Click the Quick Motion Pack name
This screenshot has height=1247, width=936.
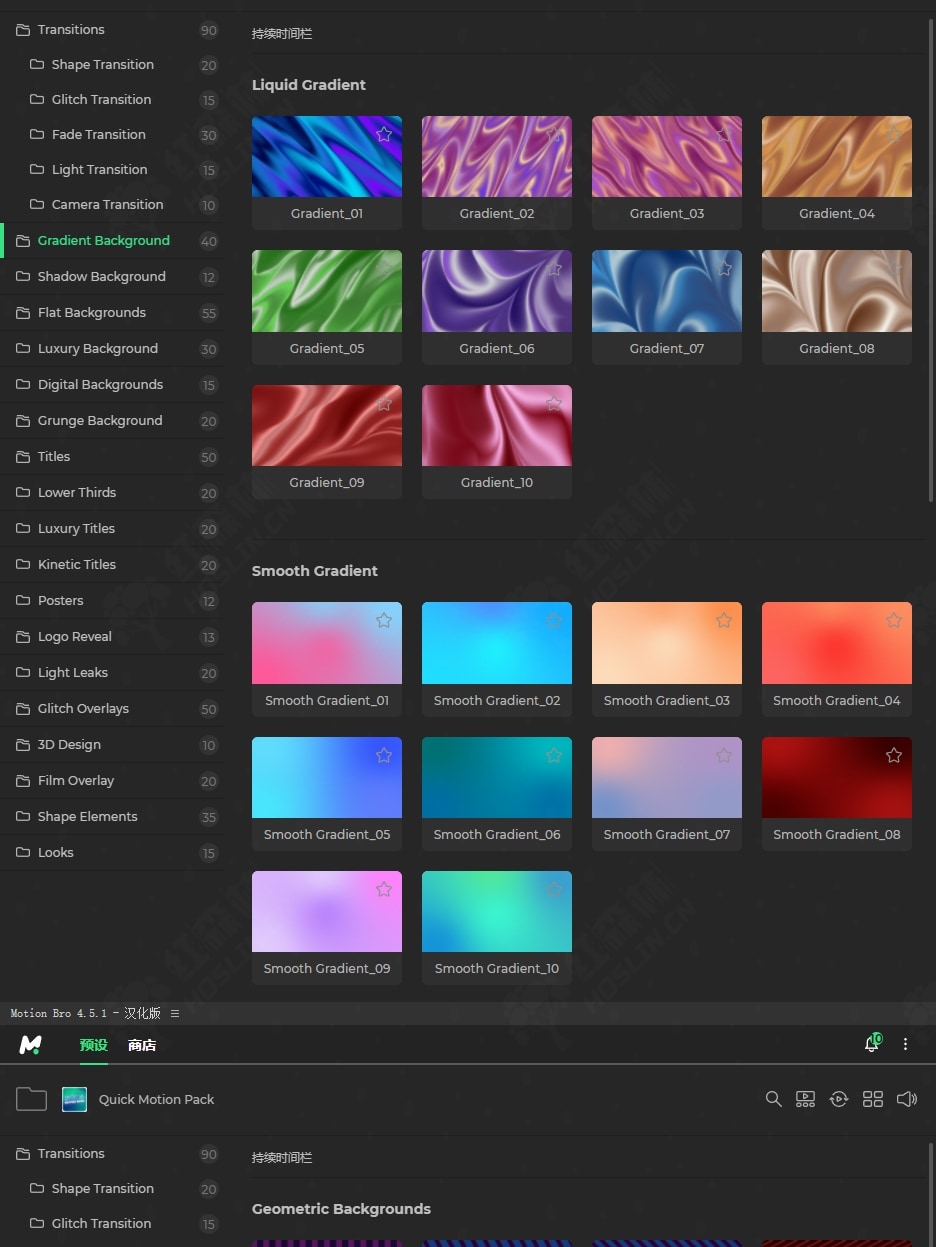point(156,1099)
